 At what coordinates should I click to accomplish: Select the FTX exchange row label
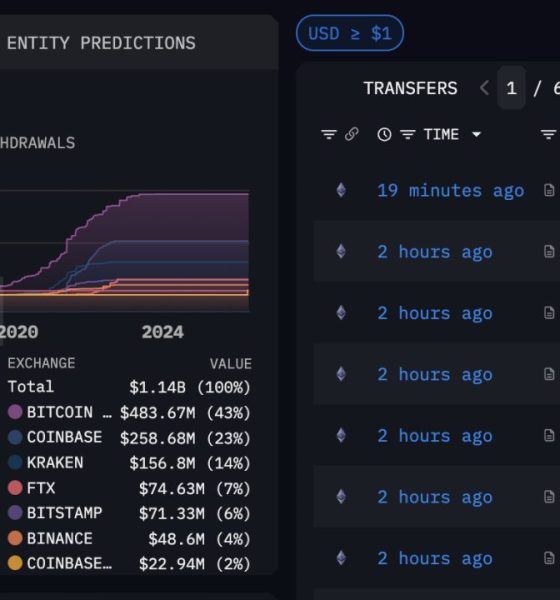point(41,488)
